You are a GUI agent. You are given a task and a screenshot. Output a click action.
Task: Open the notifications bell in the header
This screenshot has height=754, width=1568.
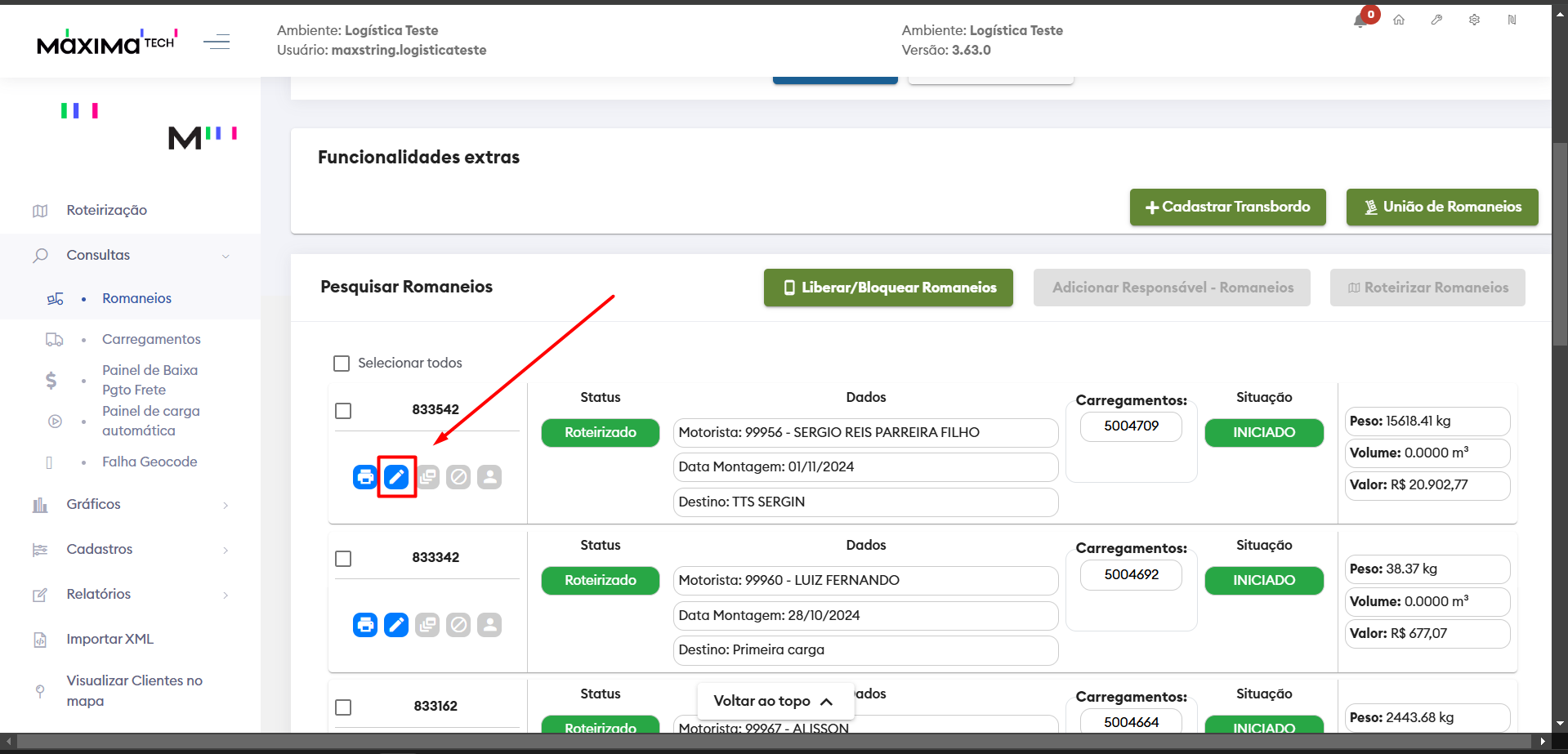click(x=1360, y=21)
